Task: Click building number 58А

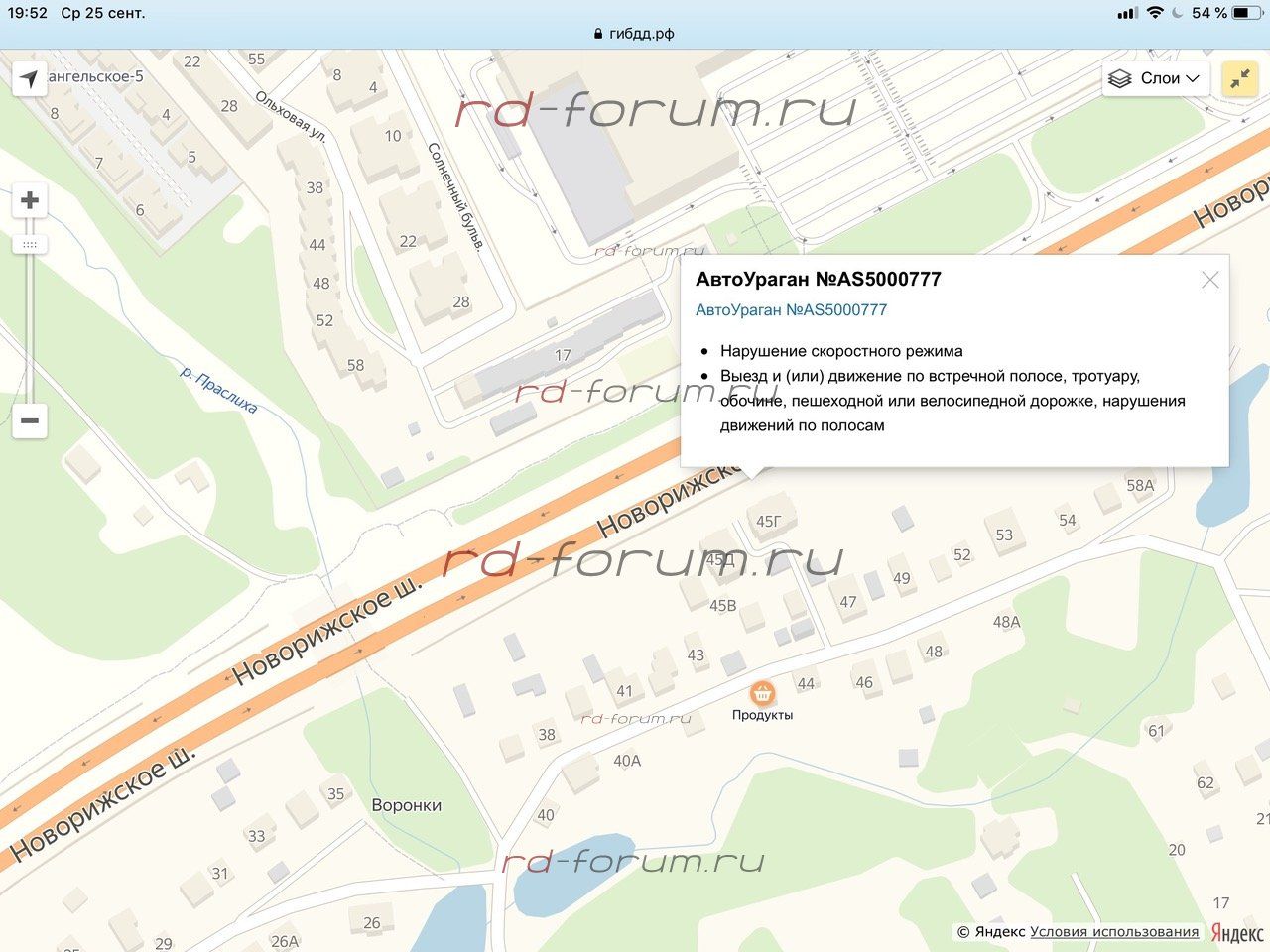Action: click(x=1140, y=485)
